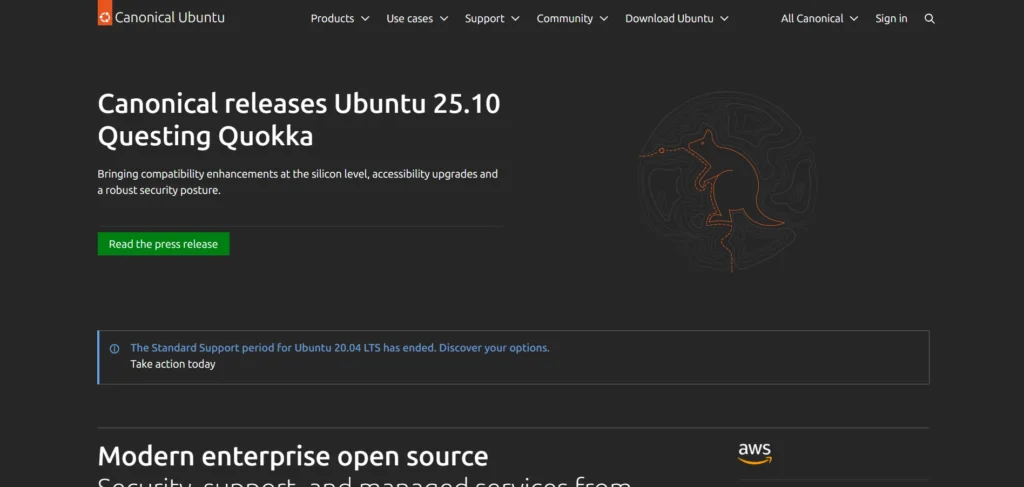Screen dimensions: 1024x487
Task: Expand the Use cases dropdown
Action: point(417,19)
